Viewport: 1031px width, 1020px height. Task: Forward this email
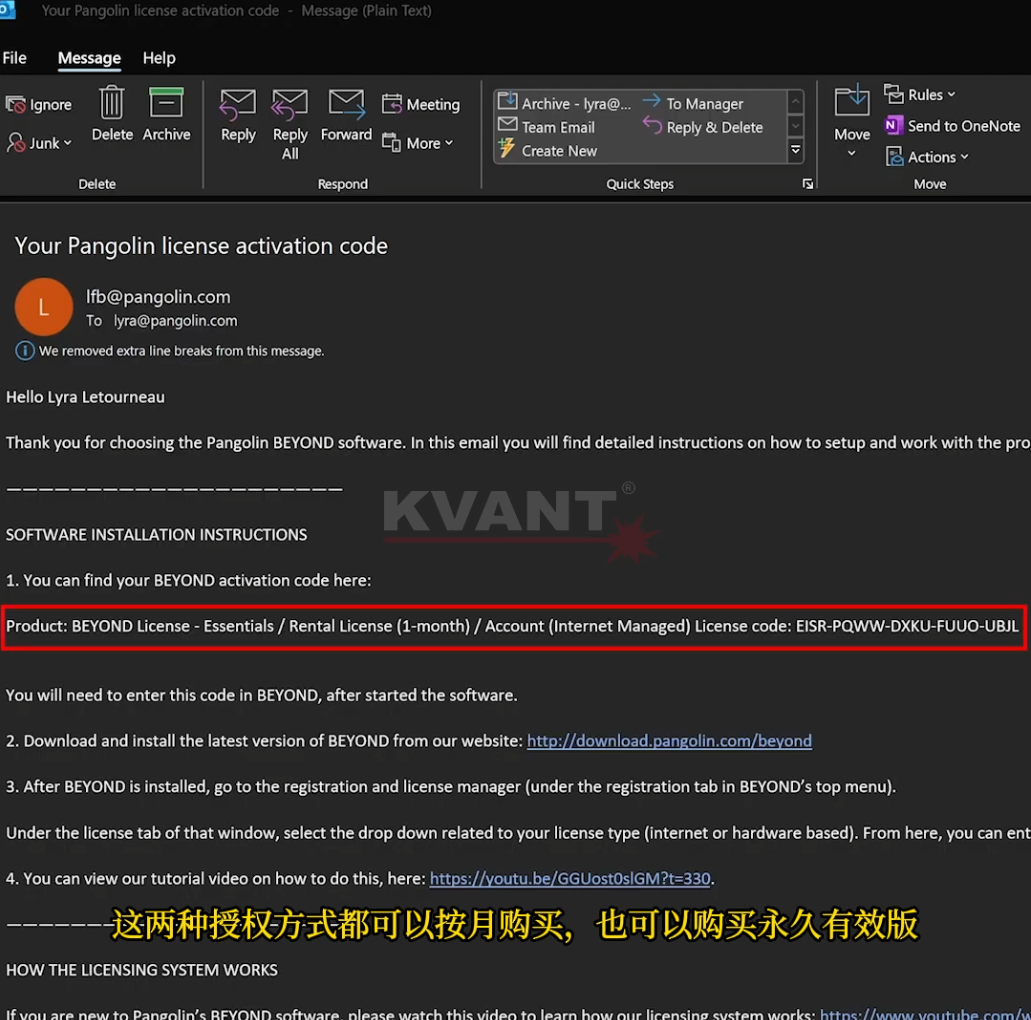346,116
